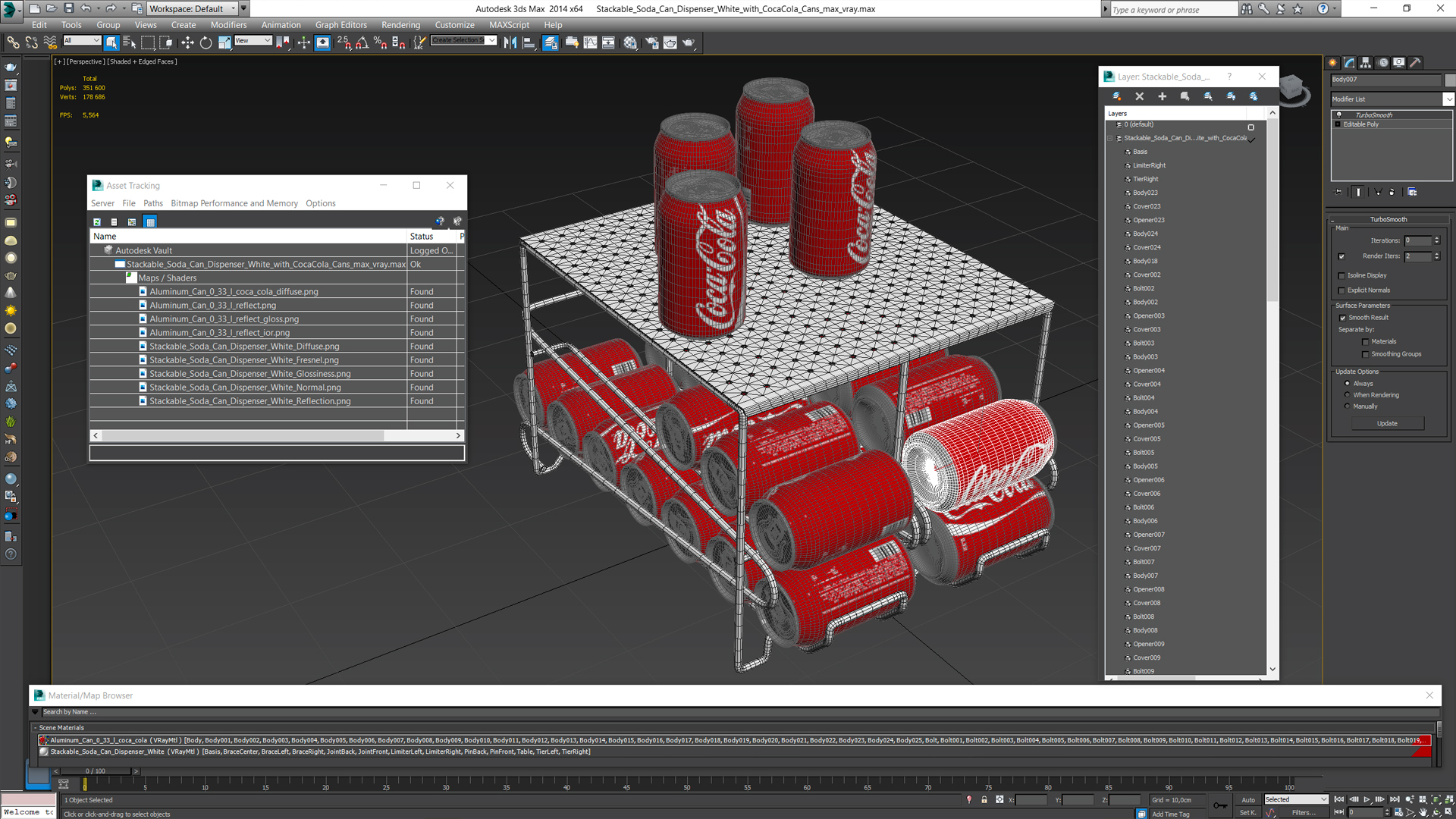This screenshot has width=1456, height=819.
Task: Select the Manually update option
Action: pos(1347,406)
